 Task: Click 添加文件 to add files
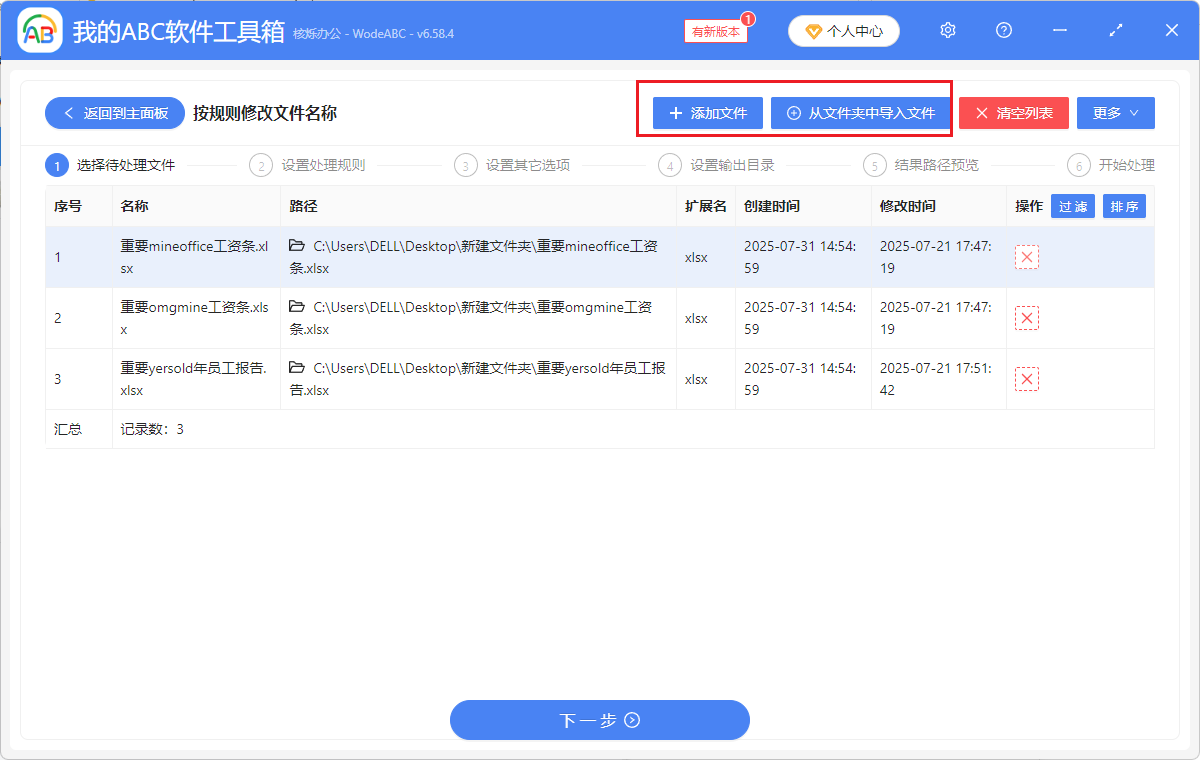708,112
